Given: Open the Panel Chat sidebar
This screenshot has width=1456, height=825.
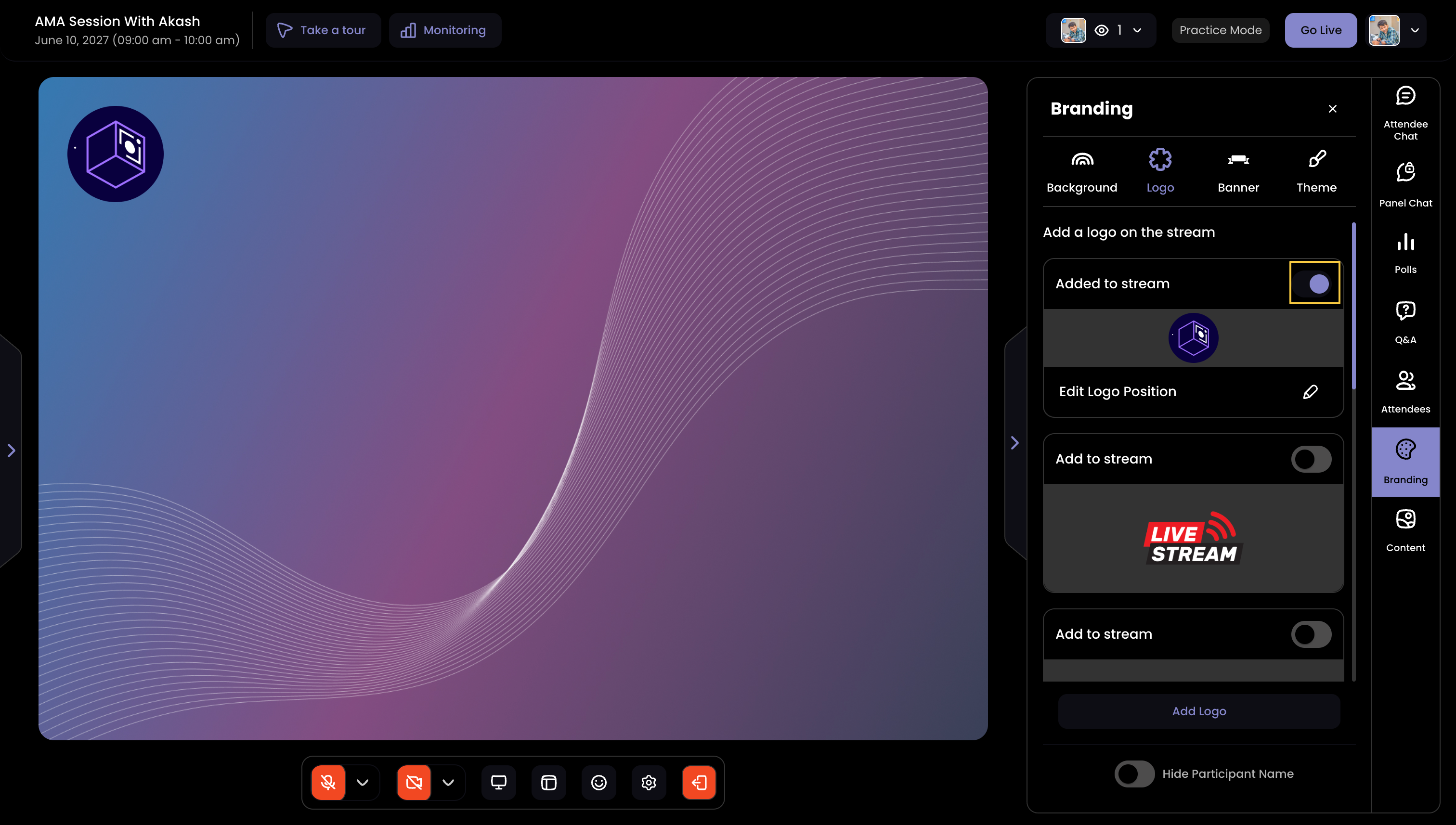Looking at the screenshot, I should coord(1405,185).
